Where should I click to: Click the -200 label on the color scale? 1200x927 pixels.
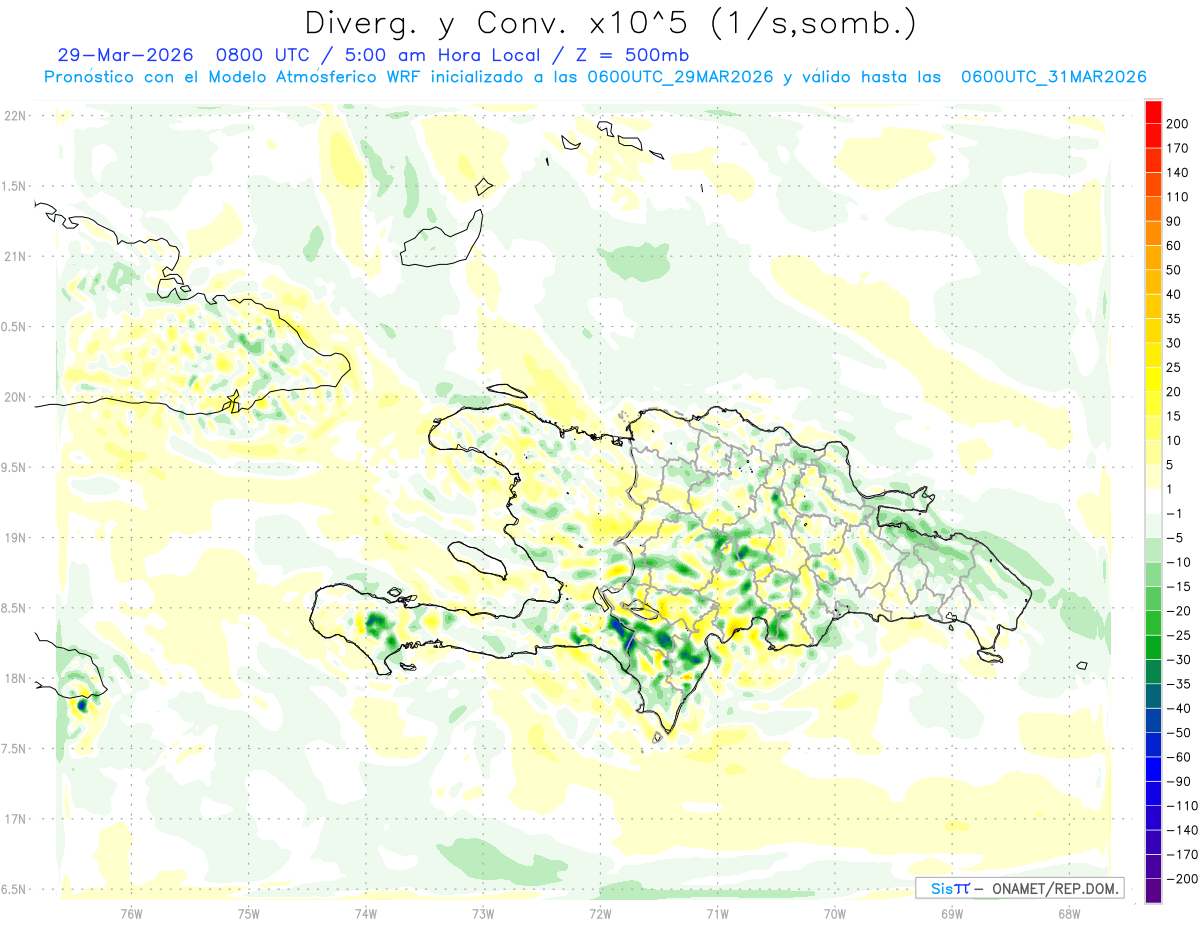click(x=1178, y=879)
